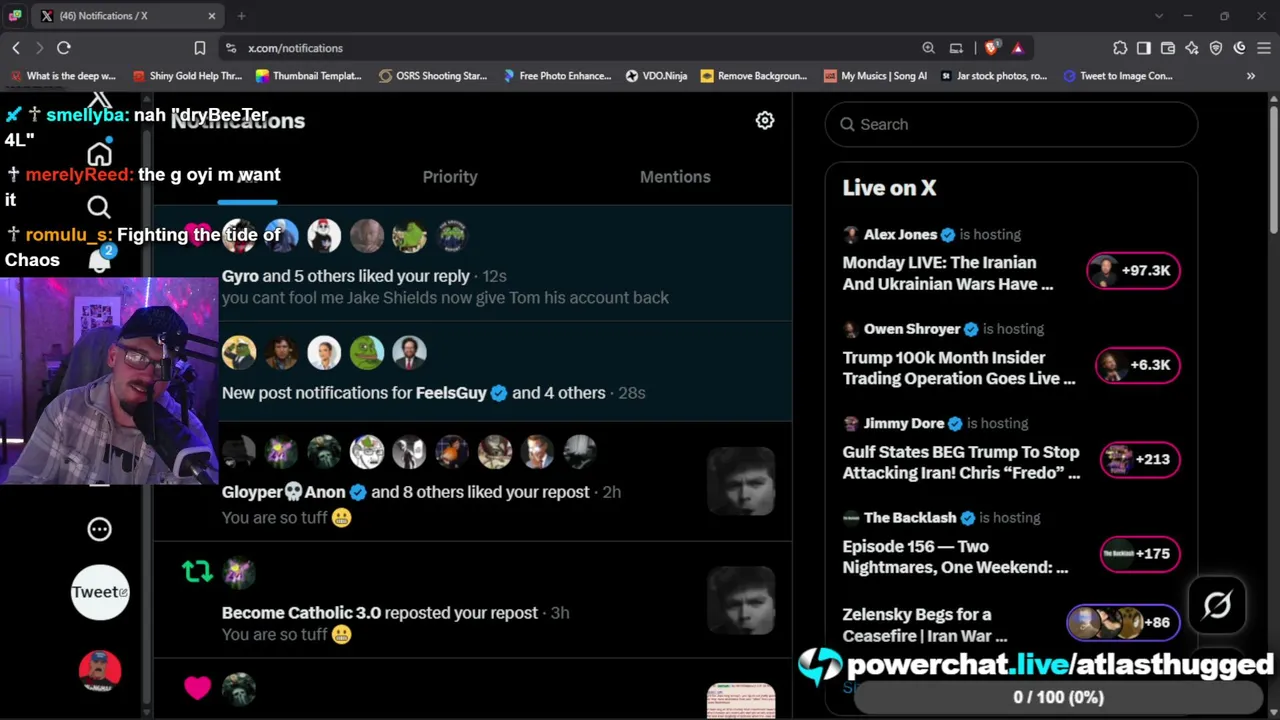Image resolution: width=1280 pixels, height=720 pixels.
Task: Open 'OSRS Shooting Star...' bookmark
Action: point(433,76)
